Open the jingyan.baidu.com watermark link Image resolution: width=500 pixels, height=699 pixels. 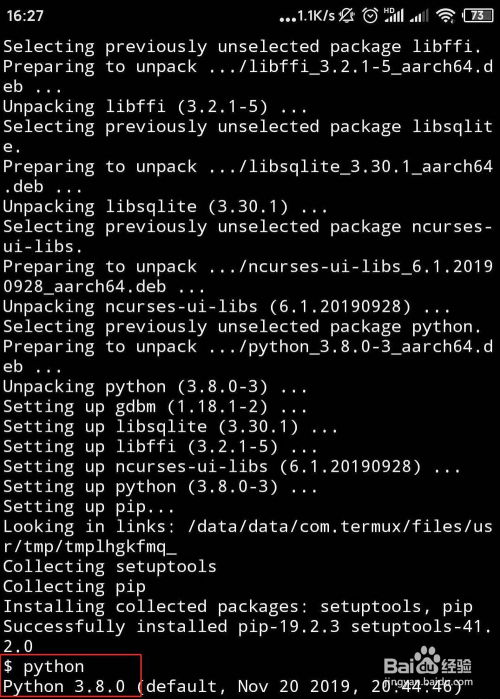tap(427, 682)
